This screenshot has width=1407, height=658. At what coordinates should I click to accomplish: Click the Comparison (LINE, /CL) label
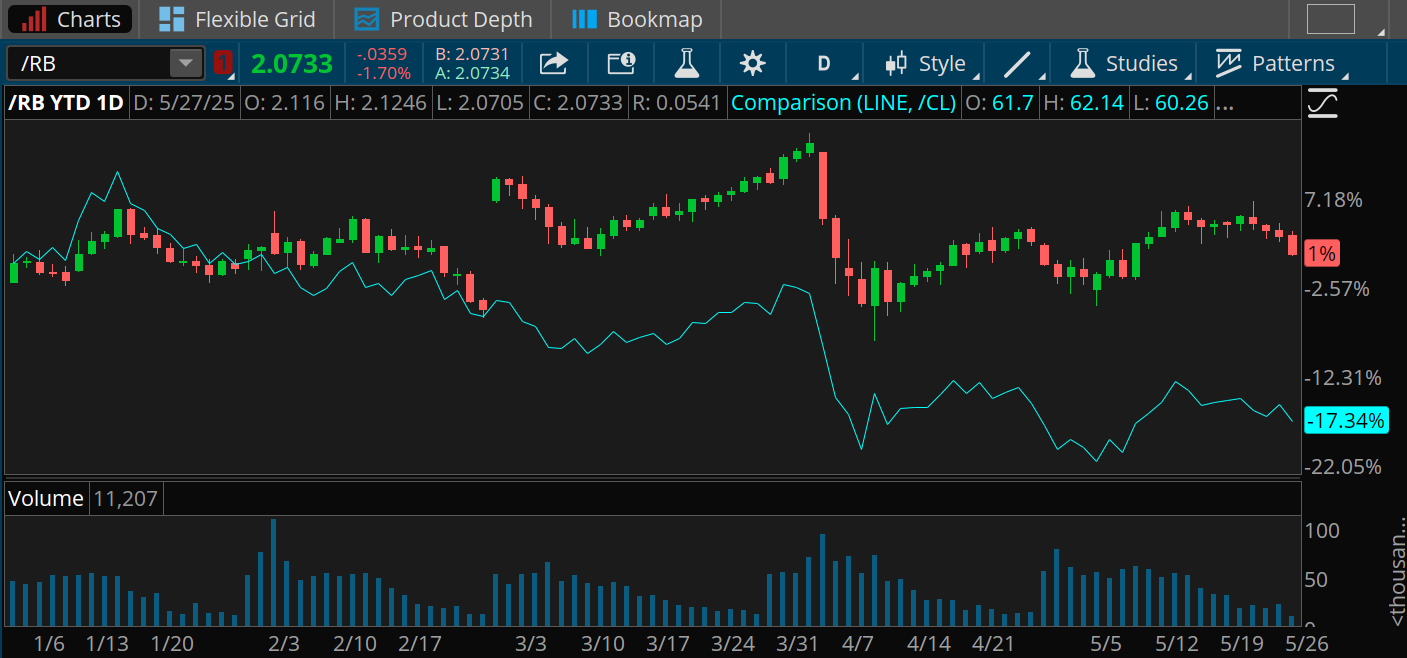tap(843, 103)
